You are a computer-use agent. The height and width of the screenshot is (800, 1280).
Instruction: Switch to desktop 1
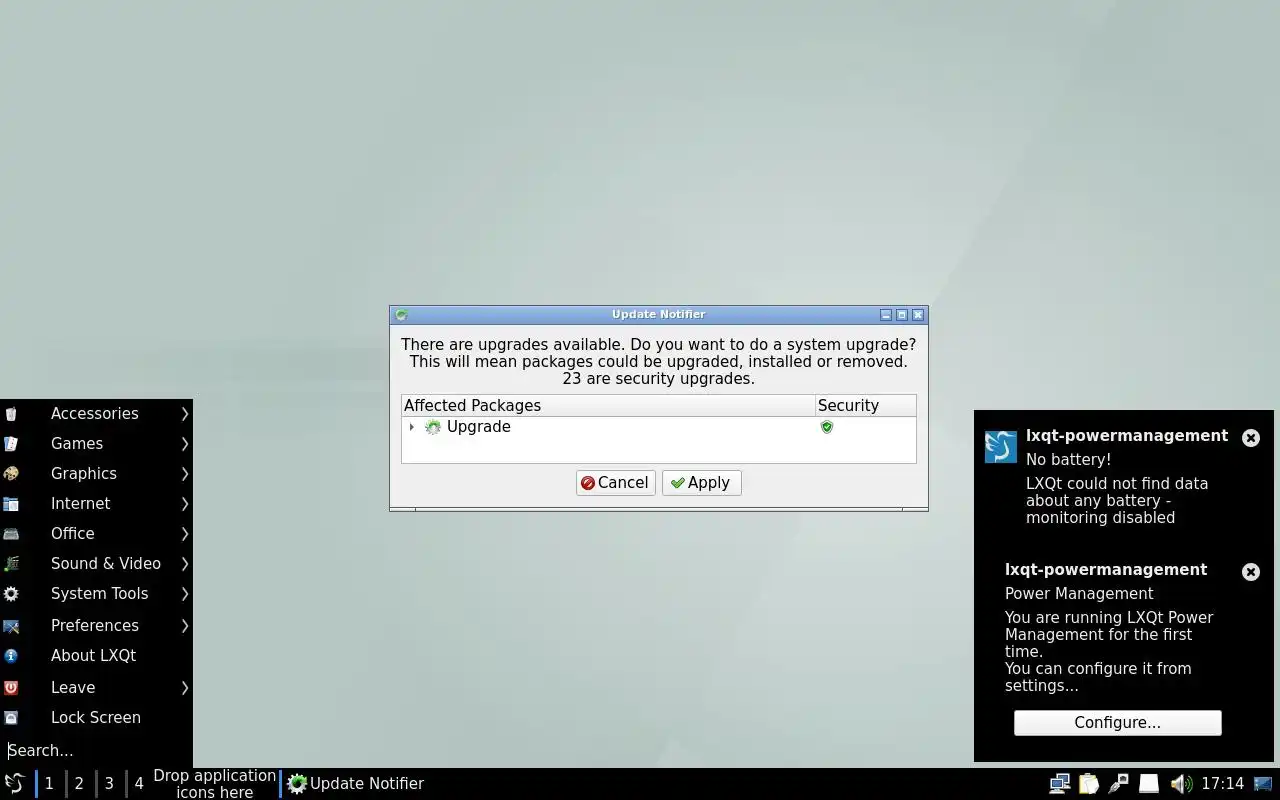pos(49,783)
